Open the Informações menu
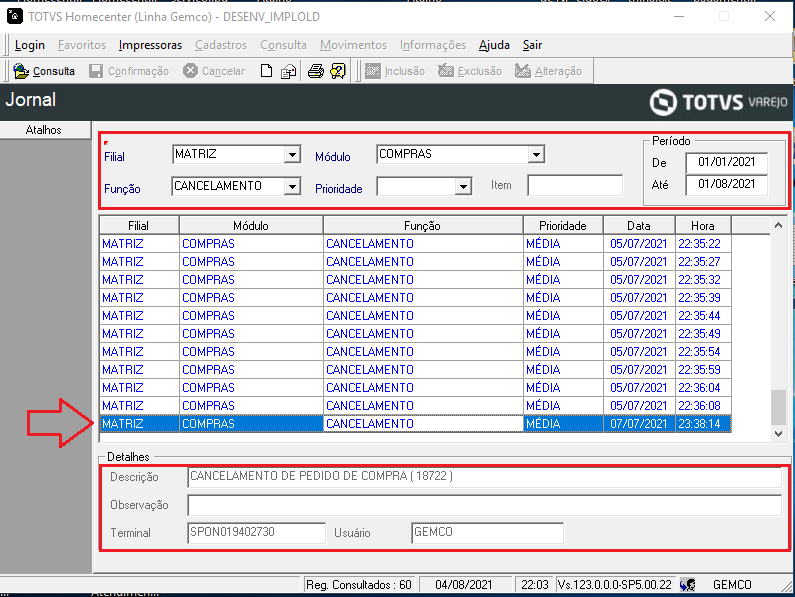 (x=433, y=45)
